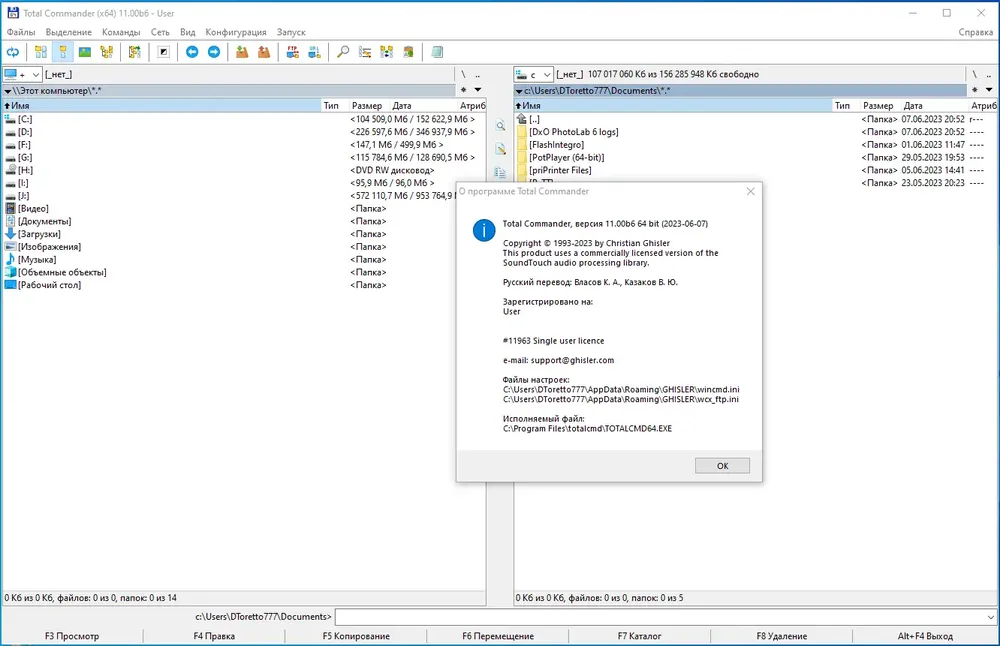Open right panel drive dropdown showing c
1000x646 pixels.
[533, 75]
